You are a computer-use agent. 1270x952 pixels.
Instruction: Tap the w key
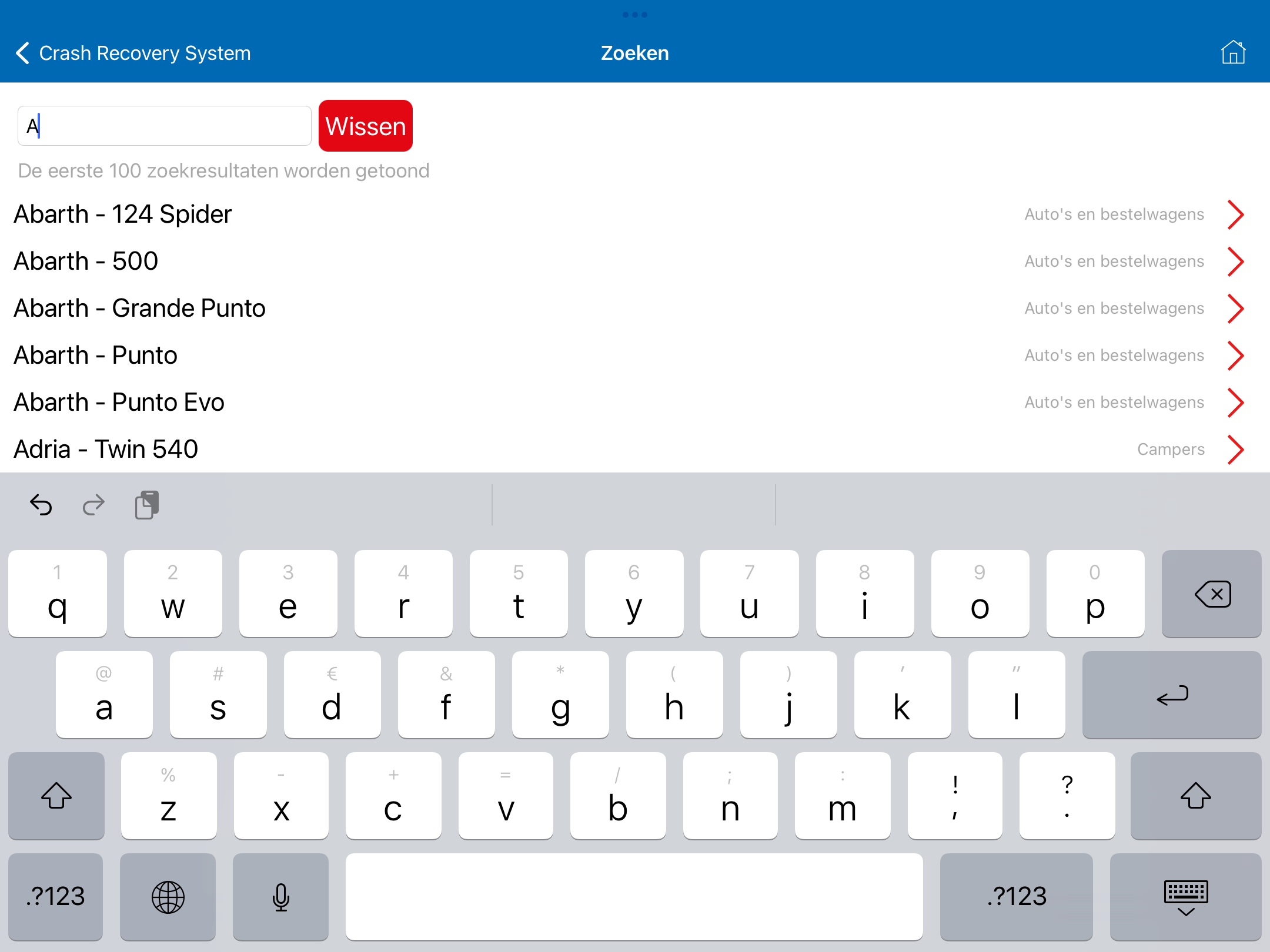[173, 594]
